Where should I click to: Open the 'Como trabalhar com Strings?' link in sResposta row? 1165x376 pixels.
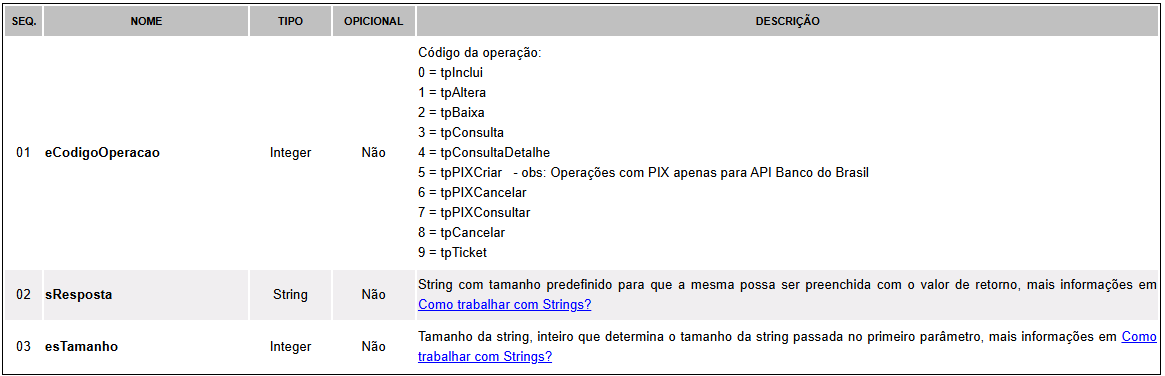tap(504, 305)
